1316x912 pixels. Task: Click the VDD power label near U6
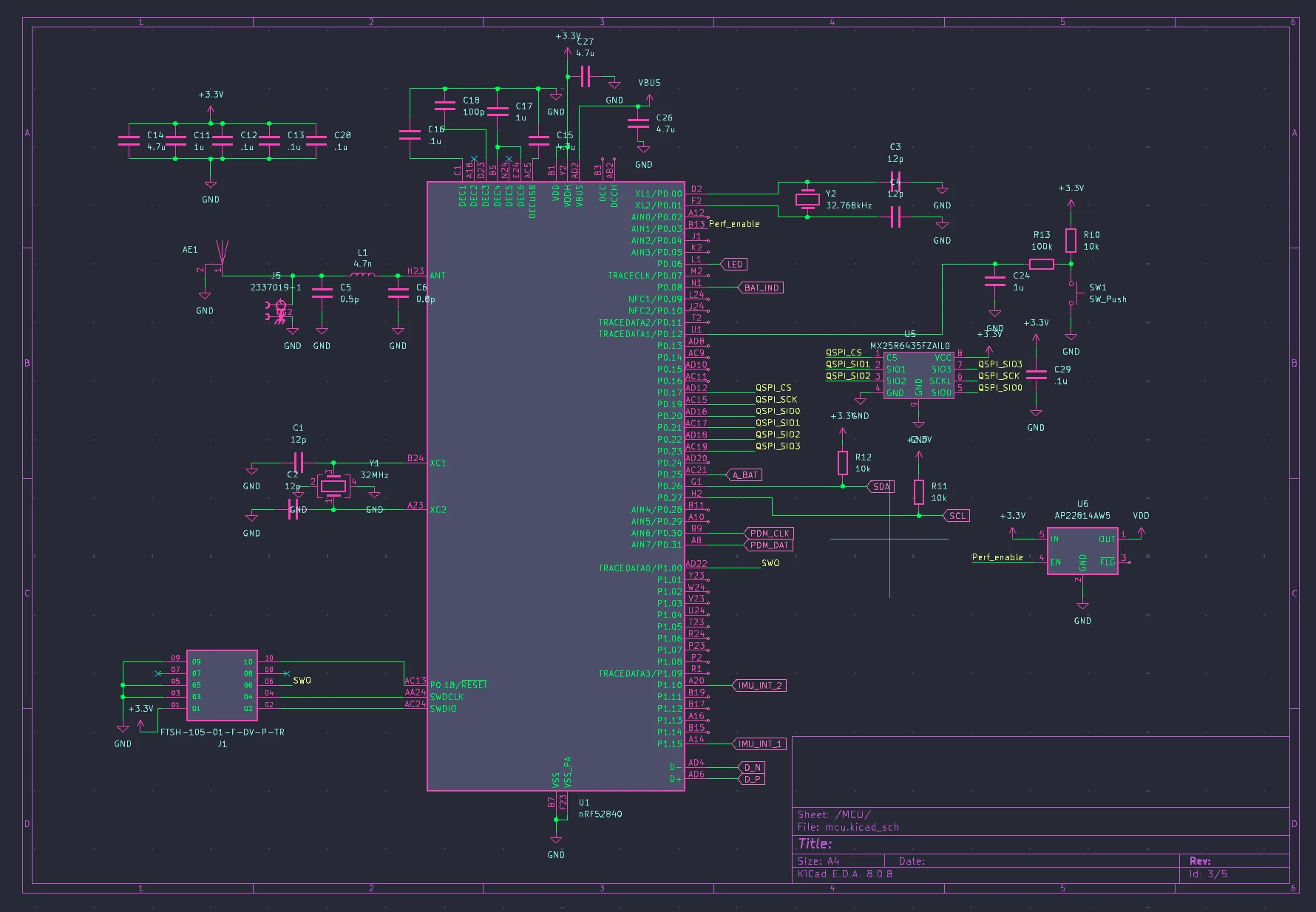(x=1141, y=515)
